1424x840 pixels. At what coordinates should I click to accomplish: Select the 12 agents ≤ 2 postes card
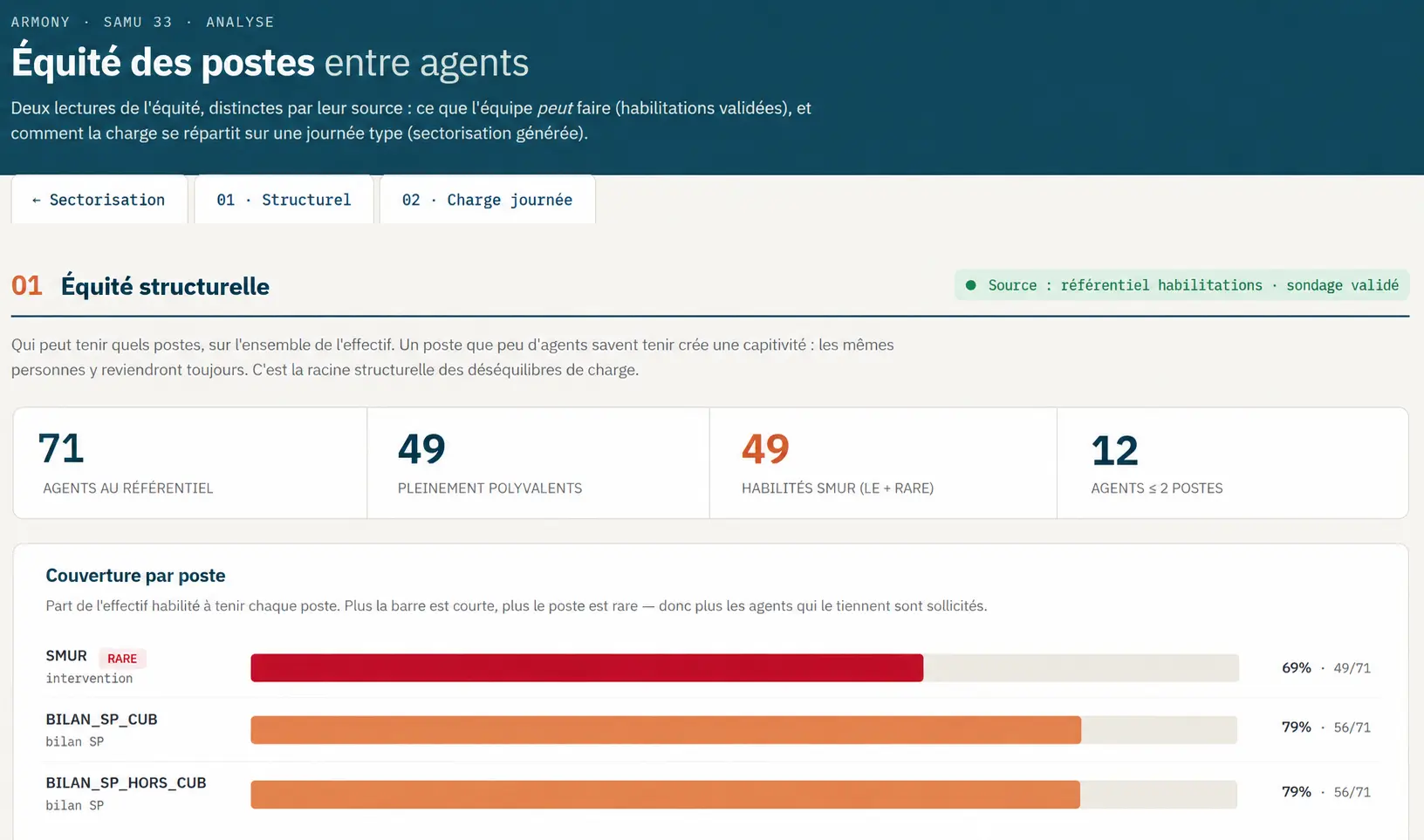tap(1232, 463)
